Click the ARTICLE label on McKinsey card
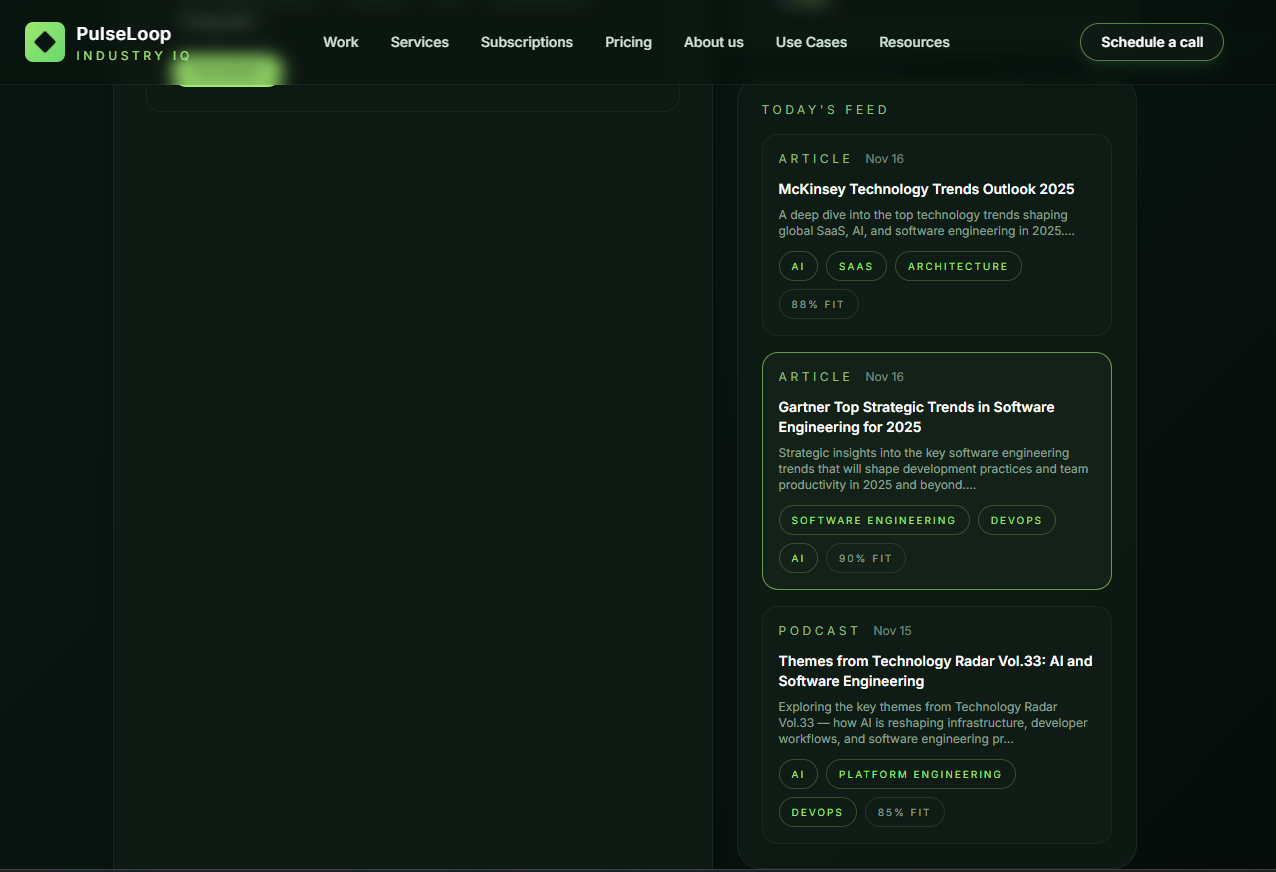The height and width of the screenshot is (872, 1276). (x=815, y=159)
